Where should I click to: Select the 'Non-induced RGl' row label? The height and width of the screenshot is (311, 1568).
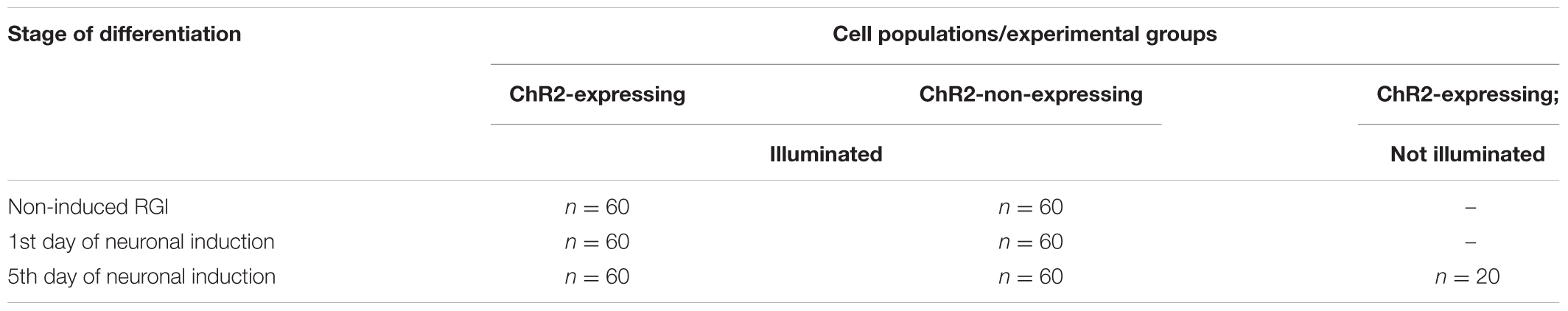(88, 207)
